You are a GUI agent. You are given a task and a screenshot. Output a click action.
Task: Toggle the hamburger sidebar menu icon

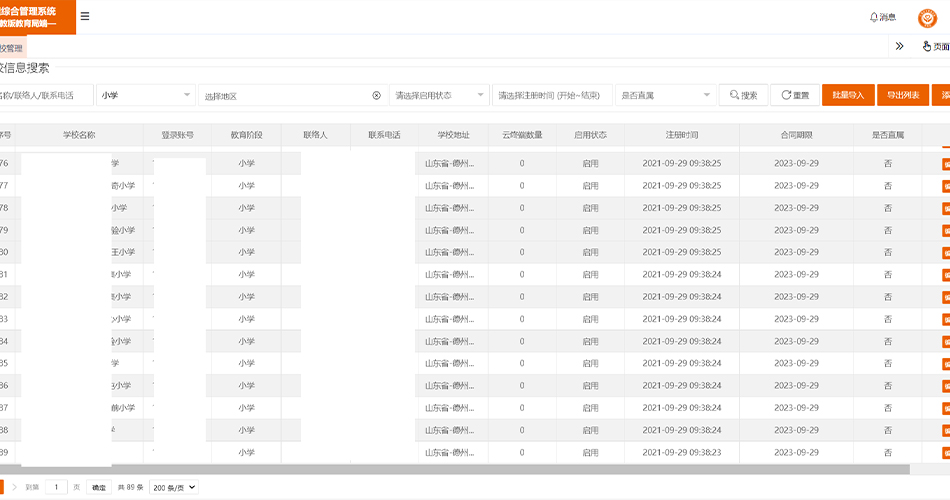[85, 16]
